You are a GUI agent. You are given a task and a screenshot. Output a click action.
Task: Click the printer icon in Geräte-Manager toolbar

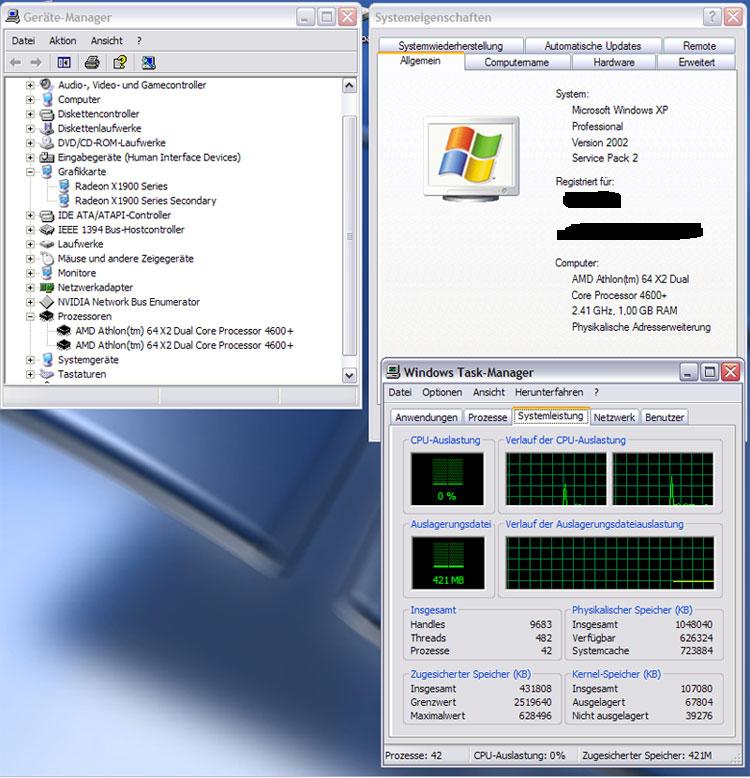tap(92, 63)
